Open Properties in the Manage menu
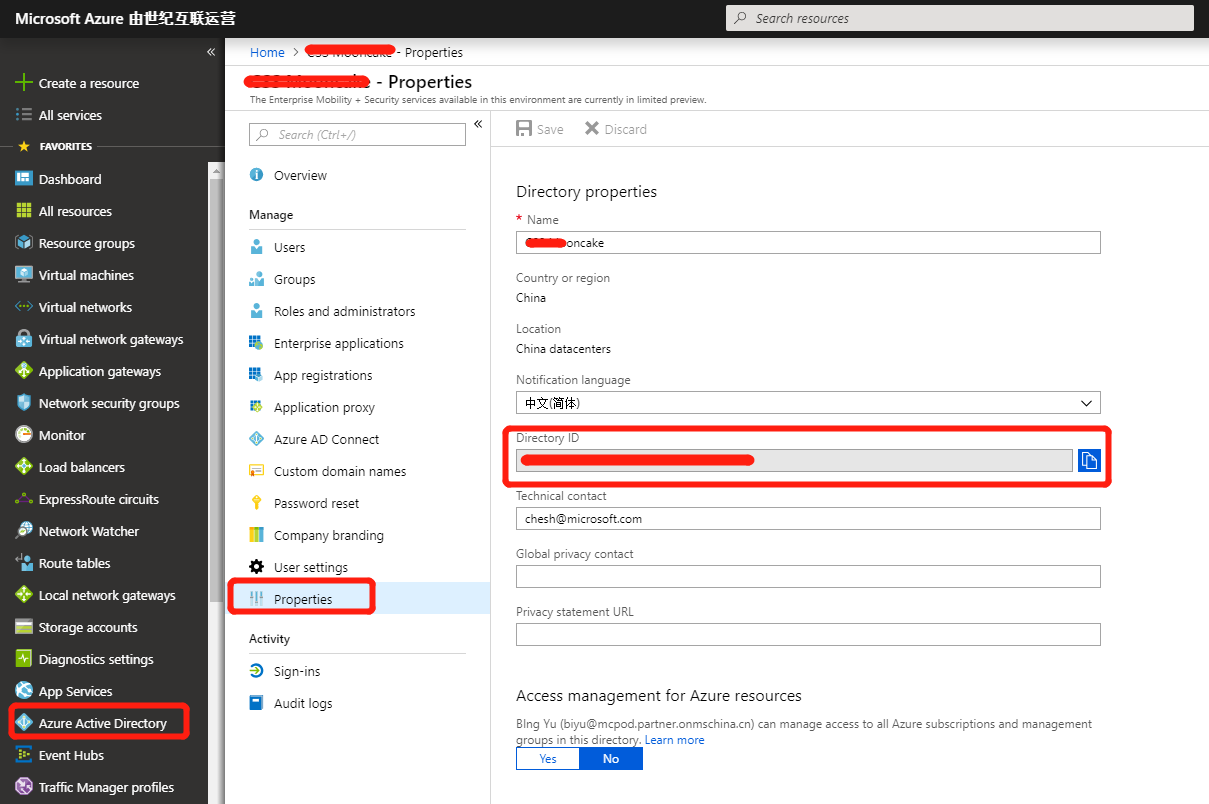This screenshot has height=804, width=1209. point(303,599)
